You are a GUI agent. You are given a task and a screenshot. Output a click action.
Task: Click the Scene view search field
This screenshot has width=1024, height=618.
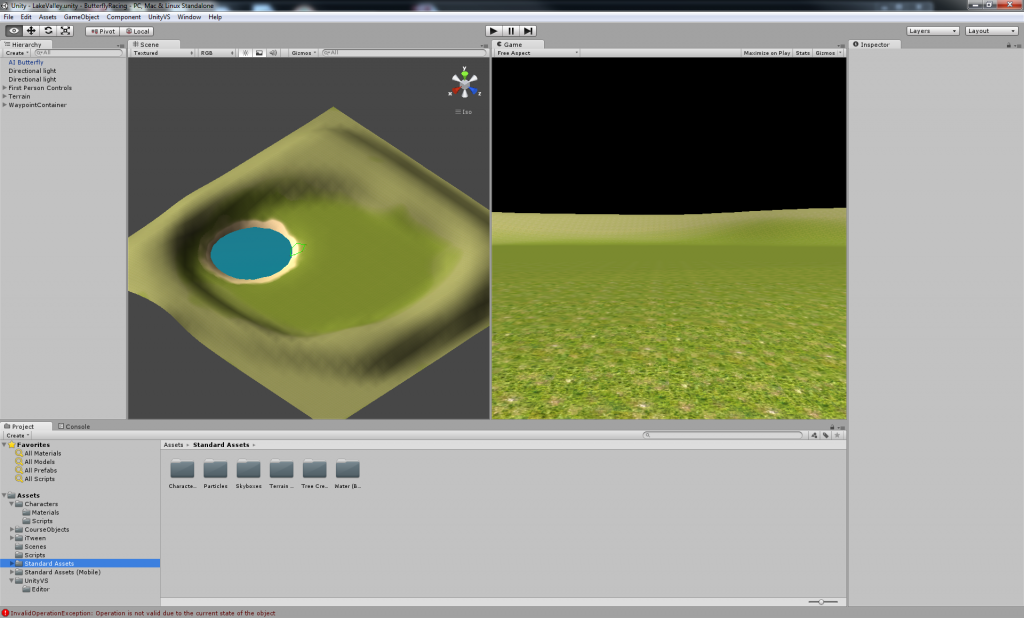coord(404,53)
